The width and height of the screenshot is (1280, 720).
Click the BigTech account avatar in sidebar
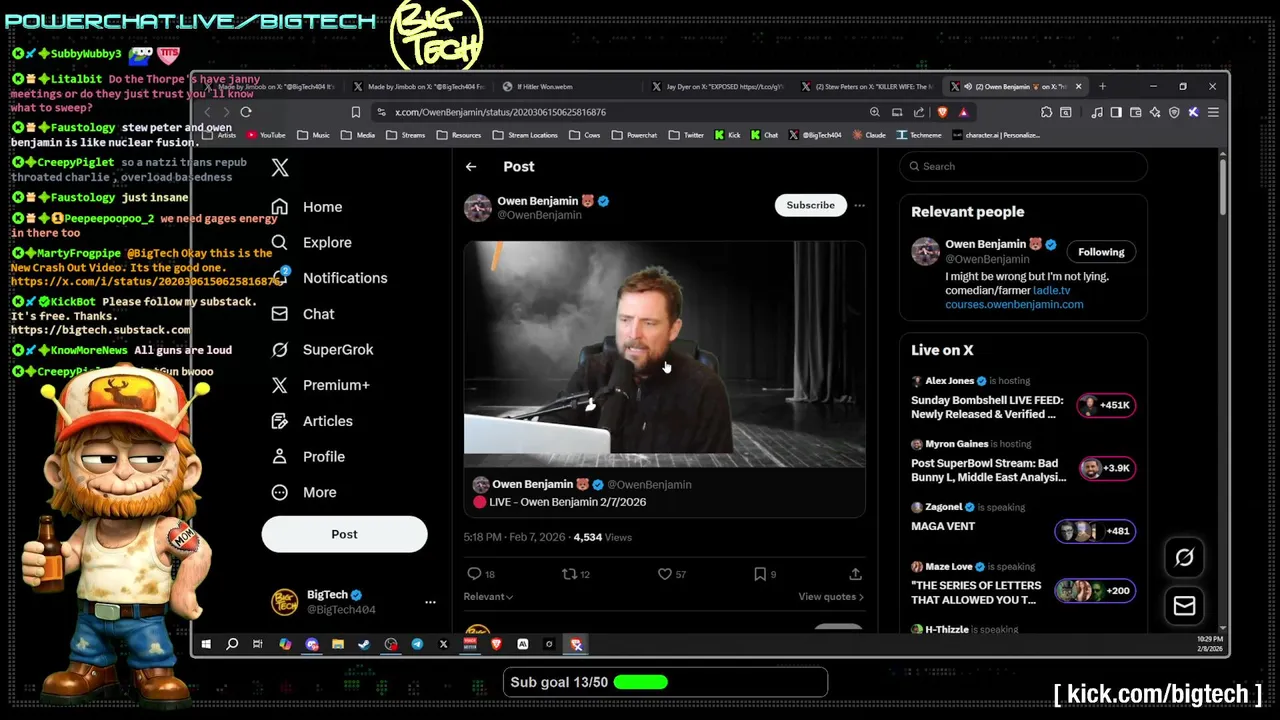click(x=285, y=602)
